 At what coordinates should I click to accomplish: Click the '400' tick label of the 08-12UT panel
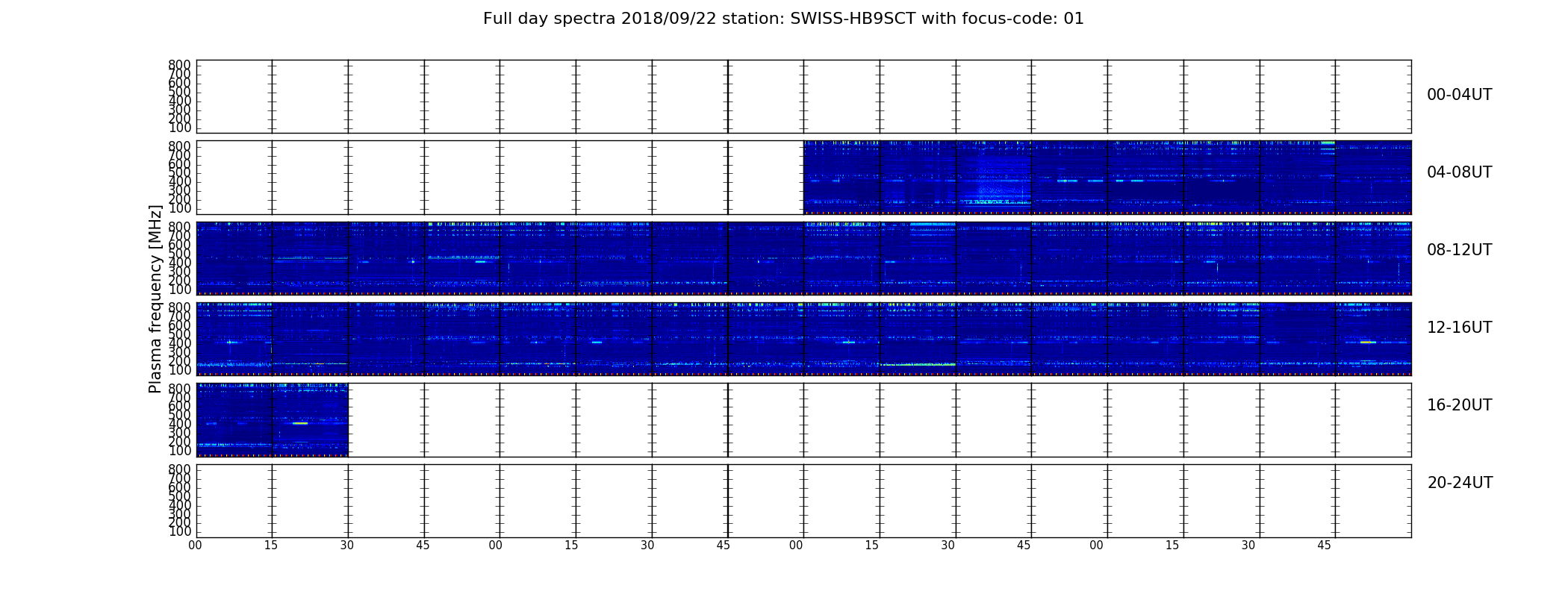[179, 263]
